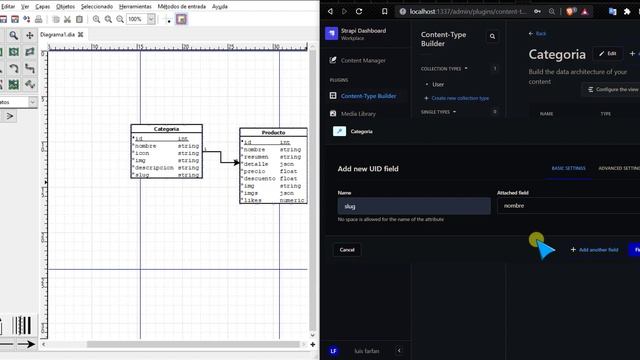Click the localhost address bar
This screenshot has height=360, width=640.
pos(467,11)
